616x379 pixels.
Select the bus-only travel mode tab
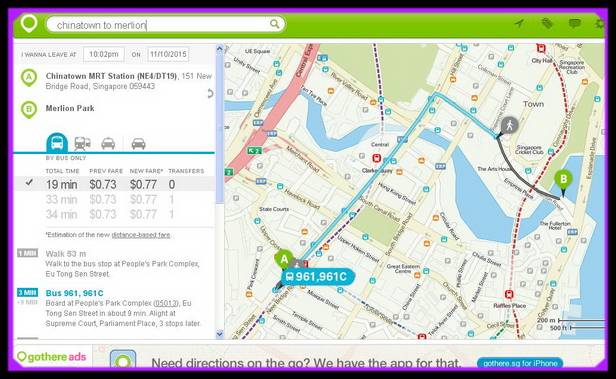coord(57,142)
